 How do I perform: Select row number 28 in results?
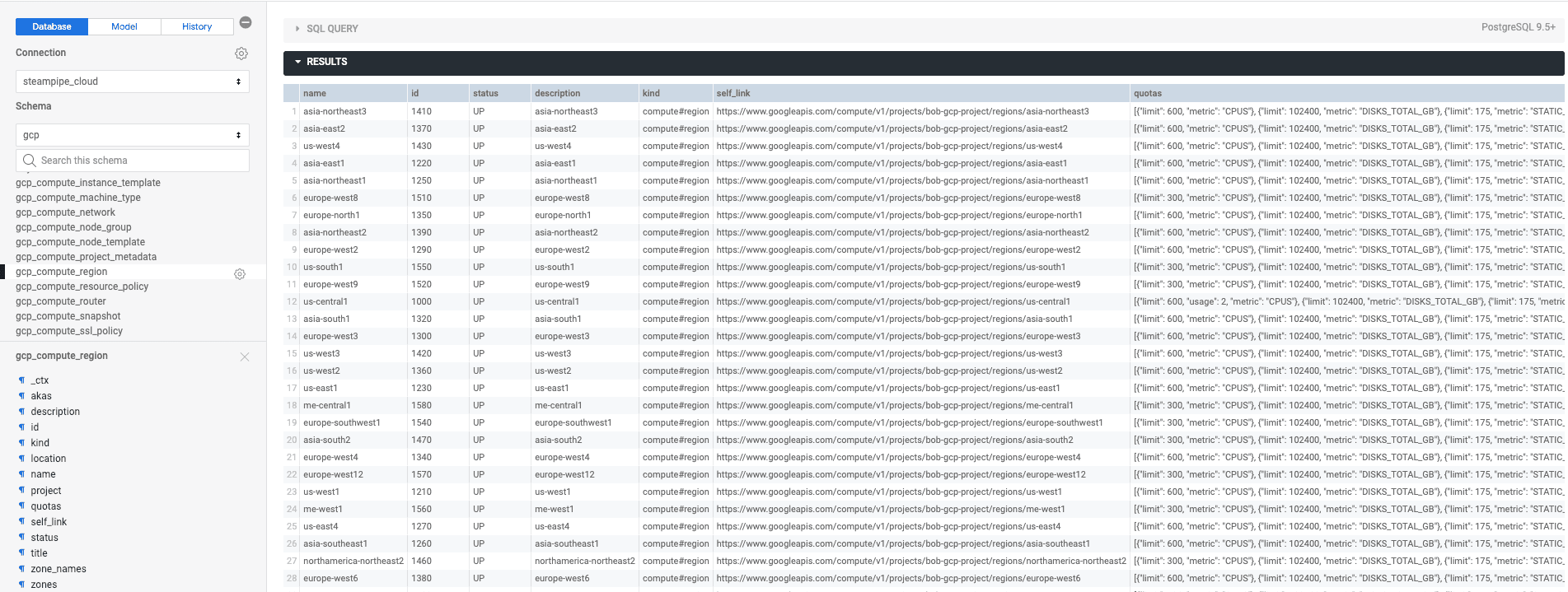click(292, 578)
